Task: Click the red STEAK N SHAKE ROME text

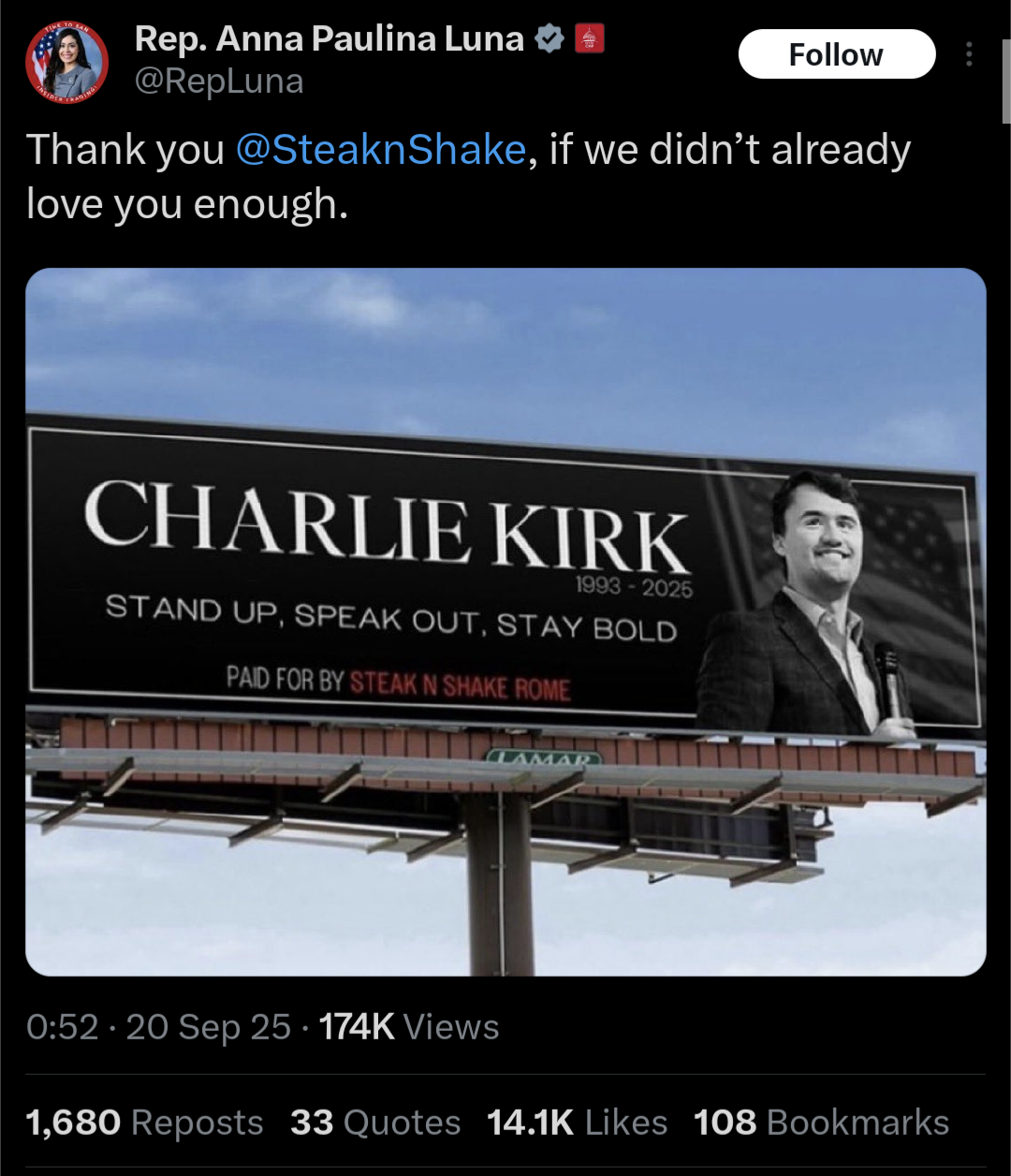Action: 460,685
